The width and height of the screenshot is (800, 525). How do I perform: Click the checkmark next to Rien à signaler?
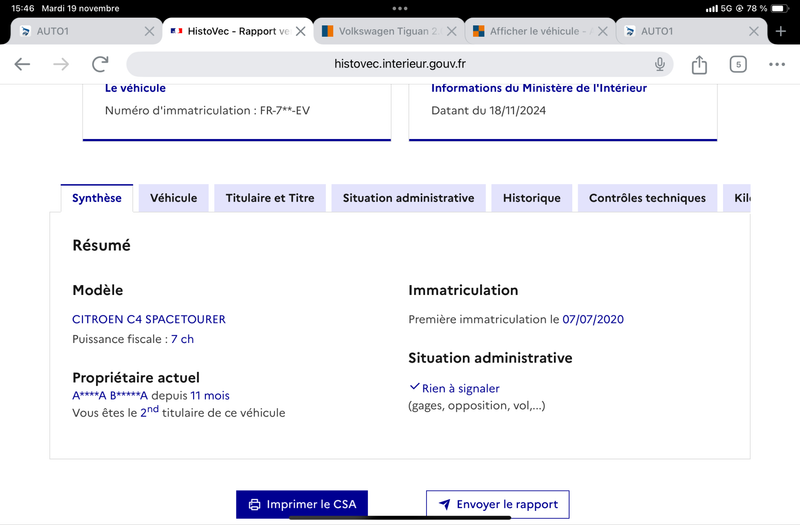414,387
